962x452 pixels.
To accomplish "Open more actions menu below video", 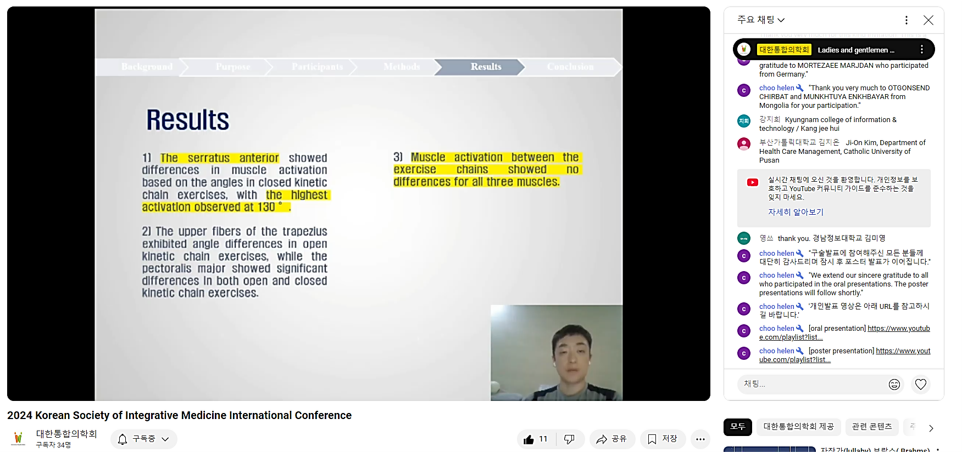I will coord(700,439).
